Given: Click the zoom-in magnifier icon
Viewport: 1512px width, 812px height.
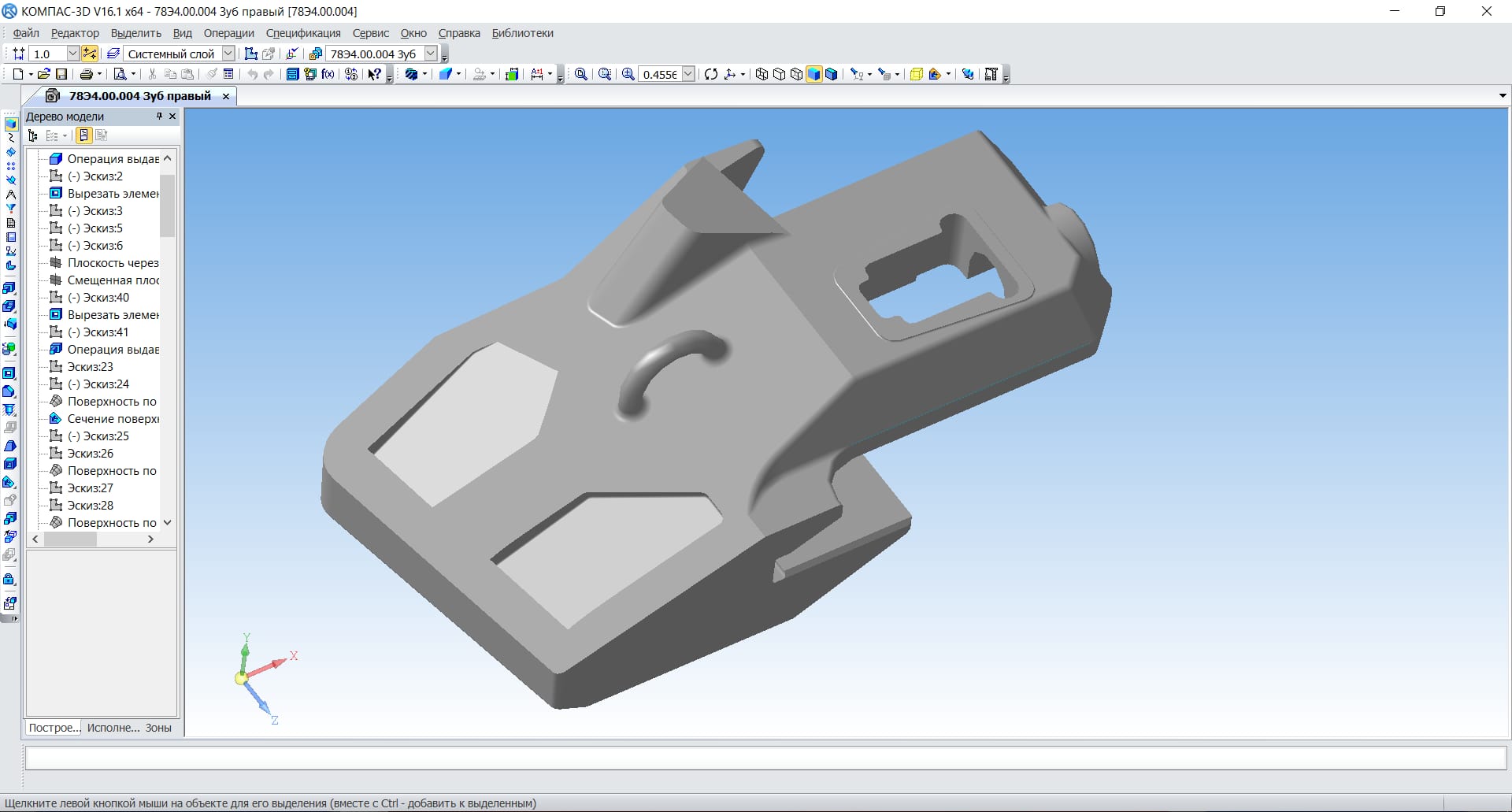Looking at the screenshot, I should [628, 74].
